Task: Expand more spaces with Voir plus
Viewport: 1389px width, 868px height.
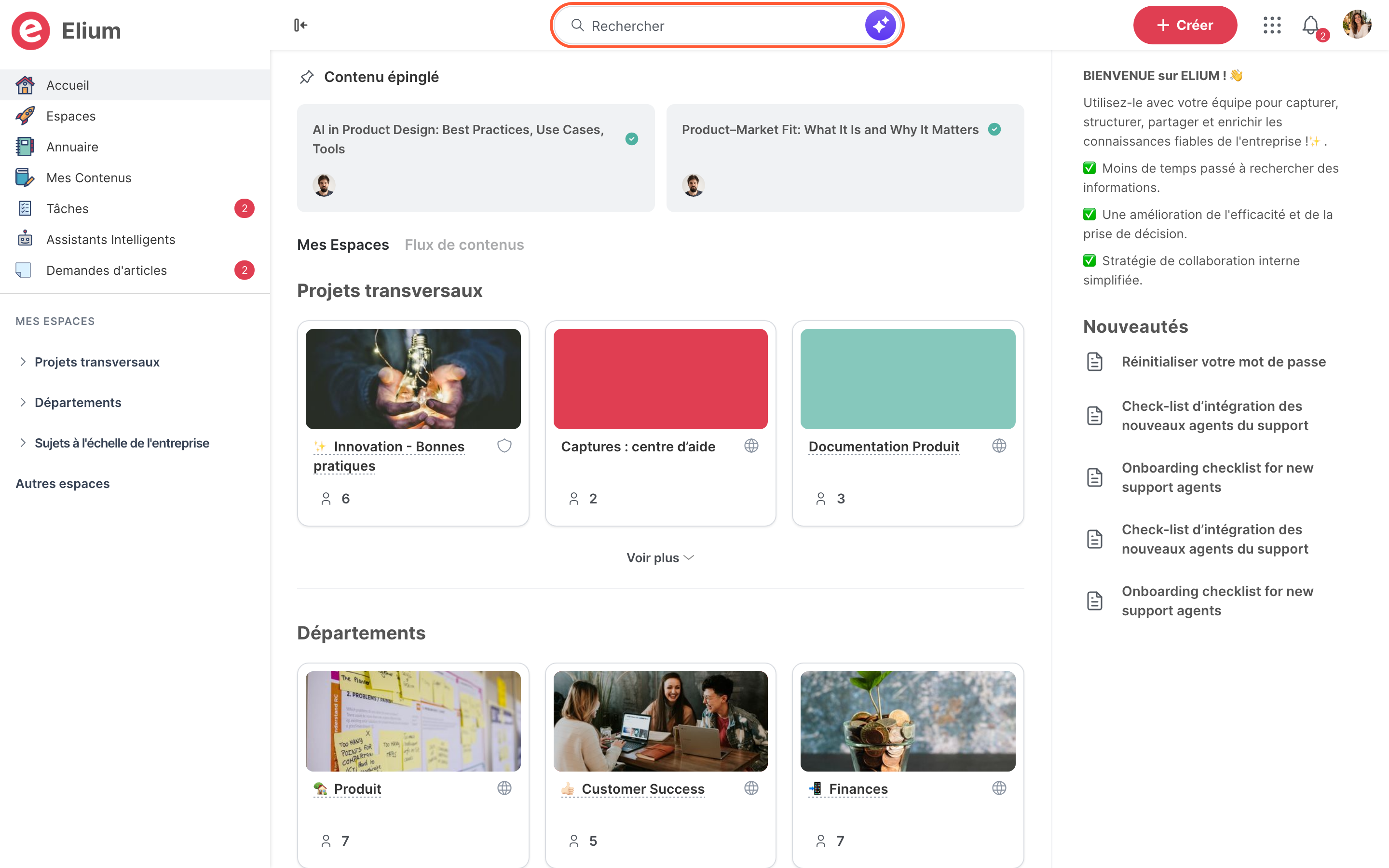Action: tap(660, 558)
